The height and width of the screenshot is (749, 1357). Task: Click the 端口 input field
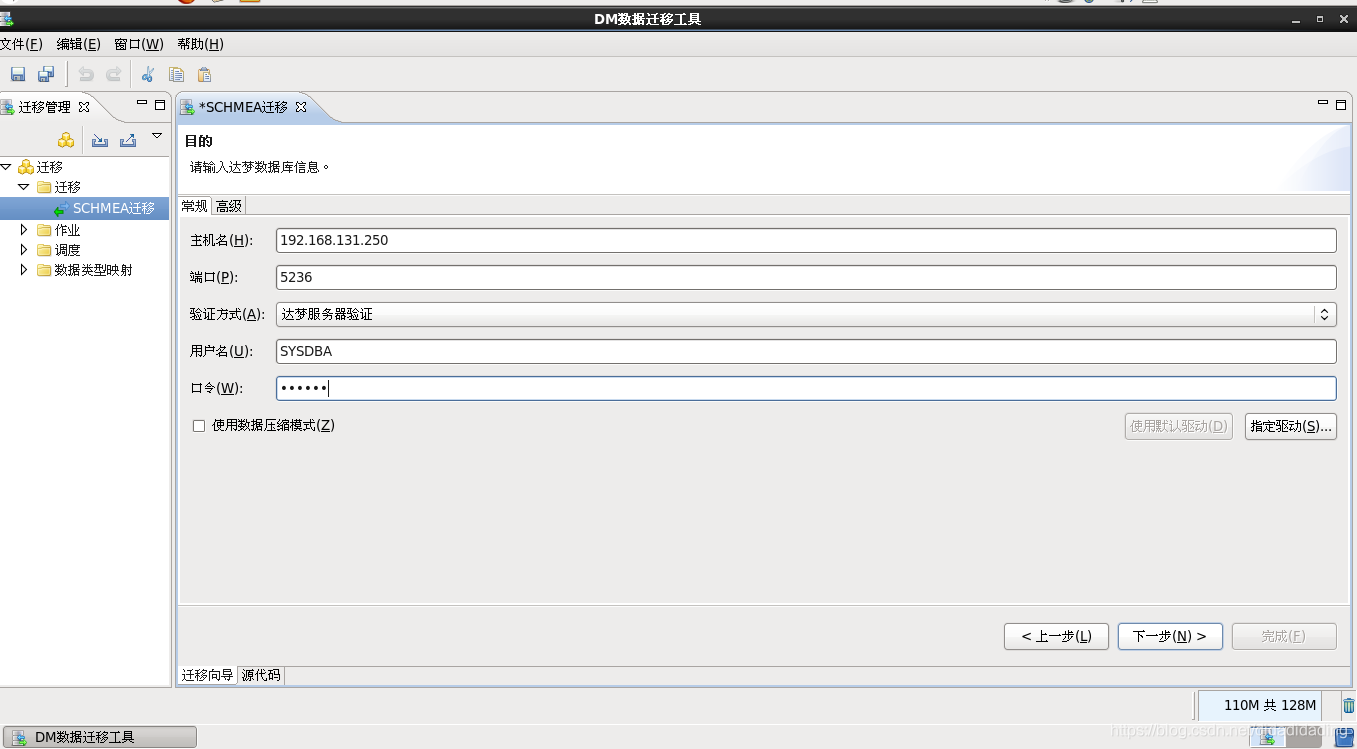pyautogui.click(x=806, y=277)
